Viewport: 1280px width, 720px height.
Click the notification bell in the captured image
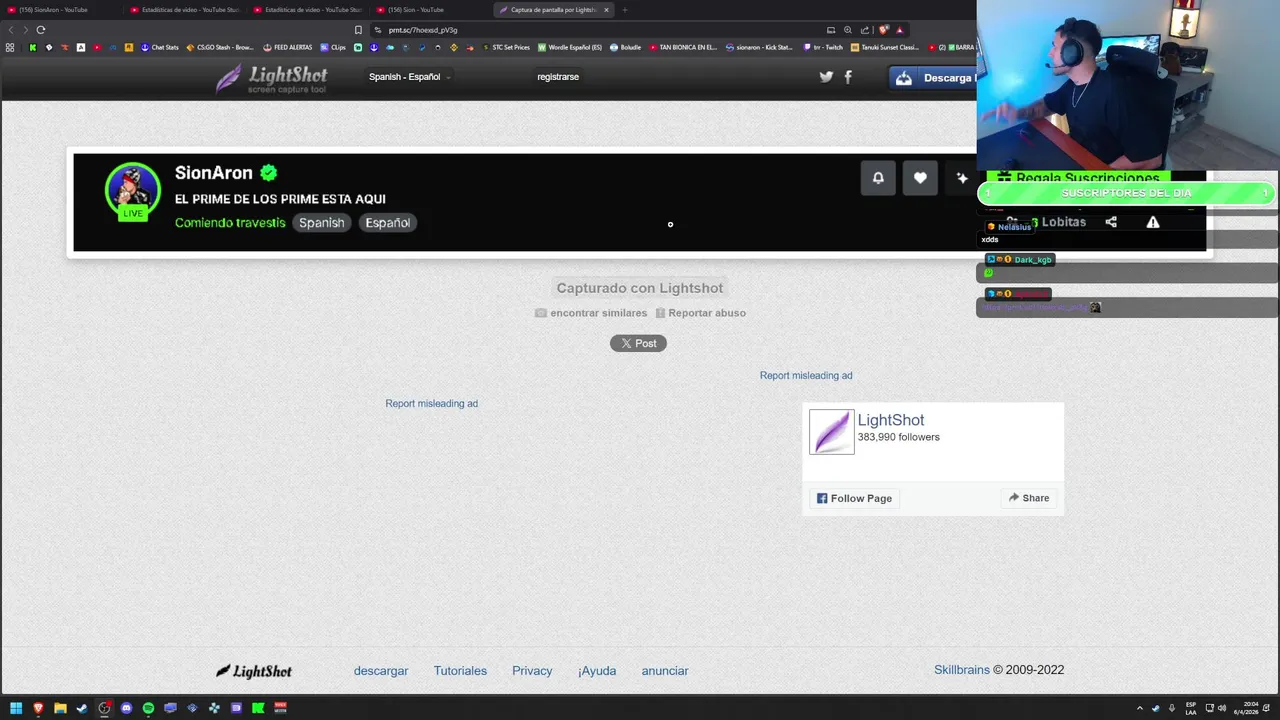[x=878, y=178]
